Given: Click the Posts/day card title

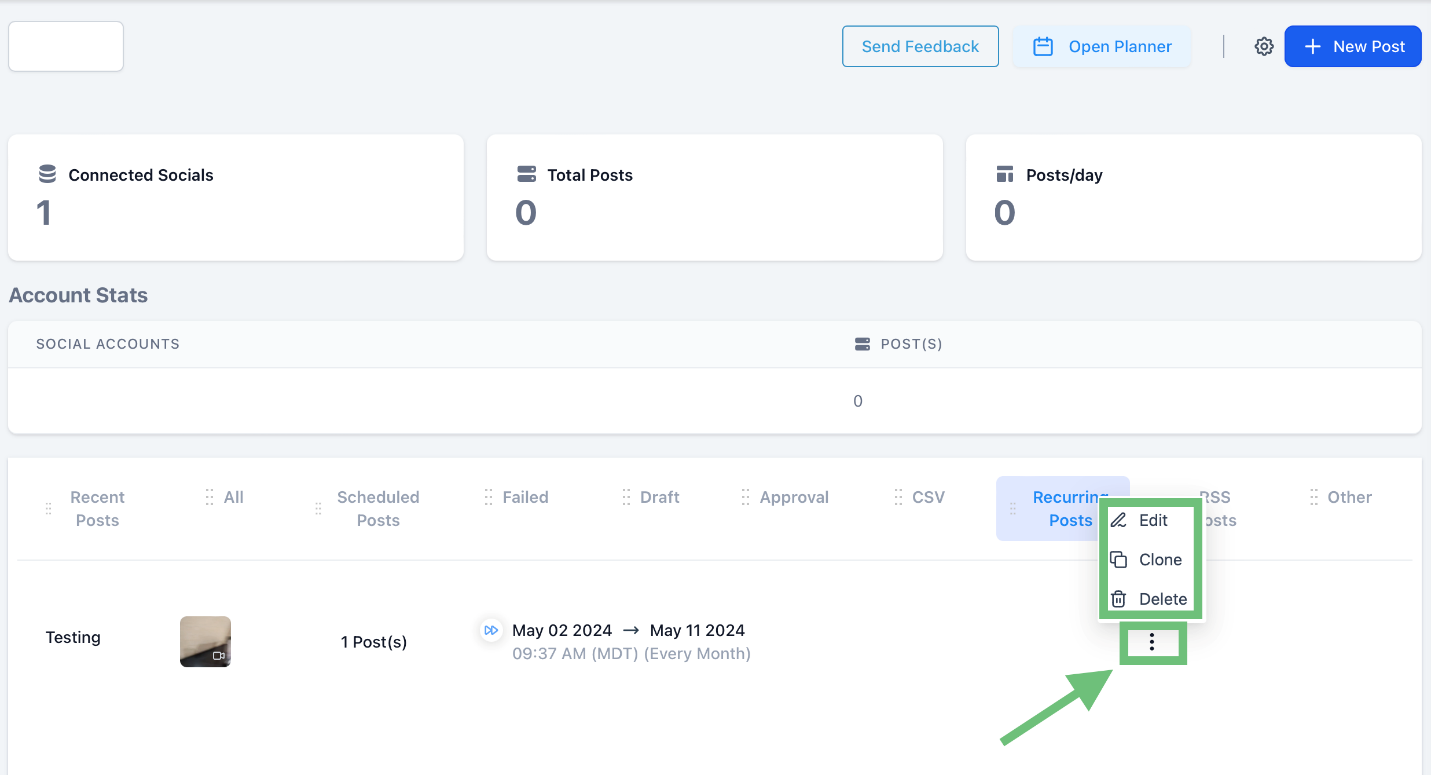Looking at the screenshot, I should (x=1064, y=175).
